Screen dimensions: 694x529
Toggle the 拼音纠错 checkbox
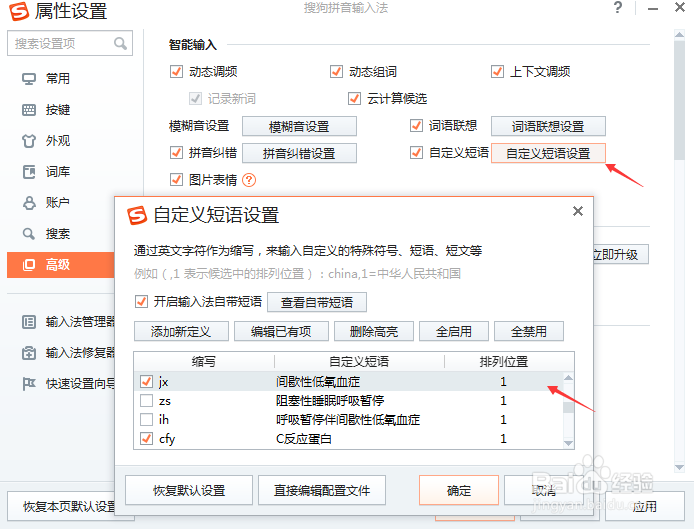[176, 153]
